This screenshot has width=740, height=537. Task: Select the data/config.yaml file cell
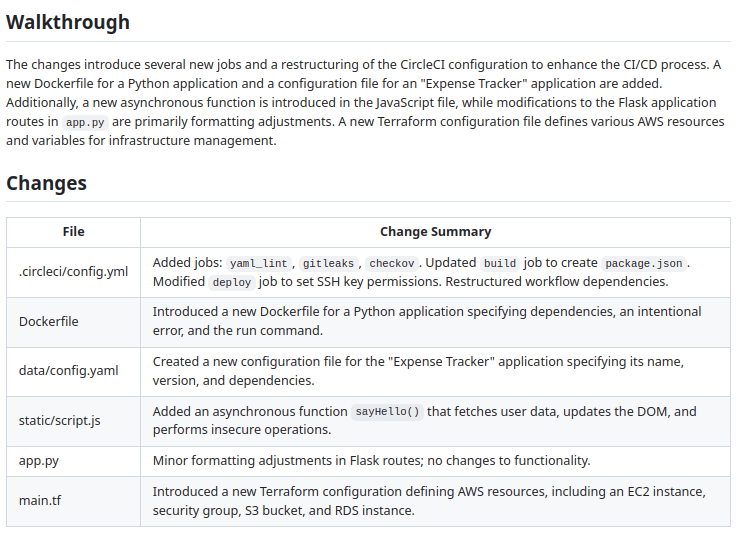pyautogui.click(x=68, y=370)
